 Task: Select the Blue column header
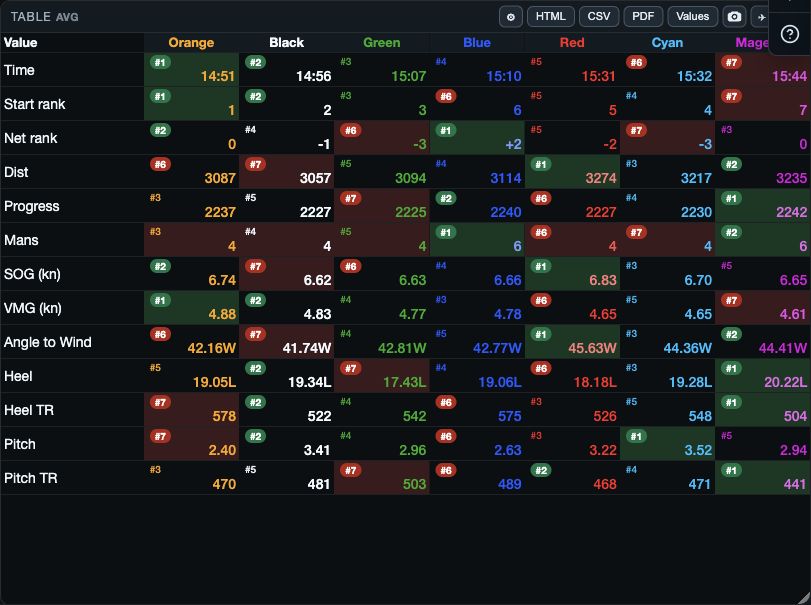pos(477,42)
